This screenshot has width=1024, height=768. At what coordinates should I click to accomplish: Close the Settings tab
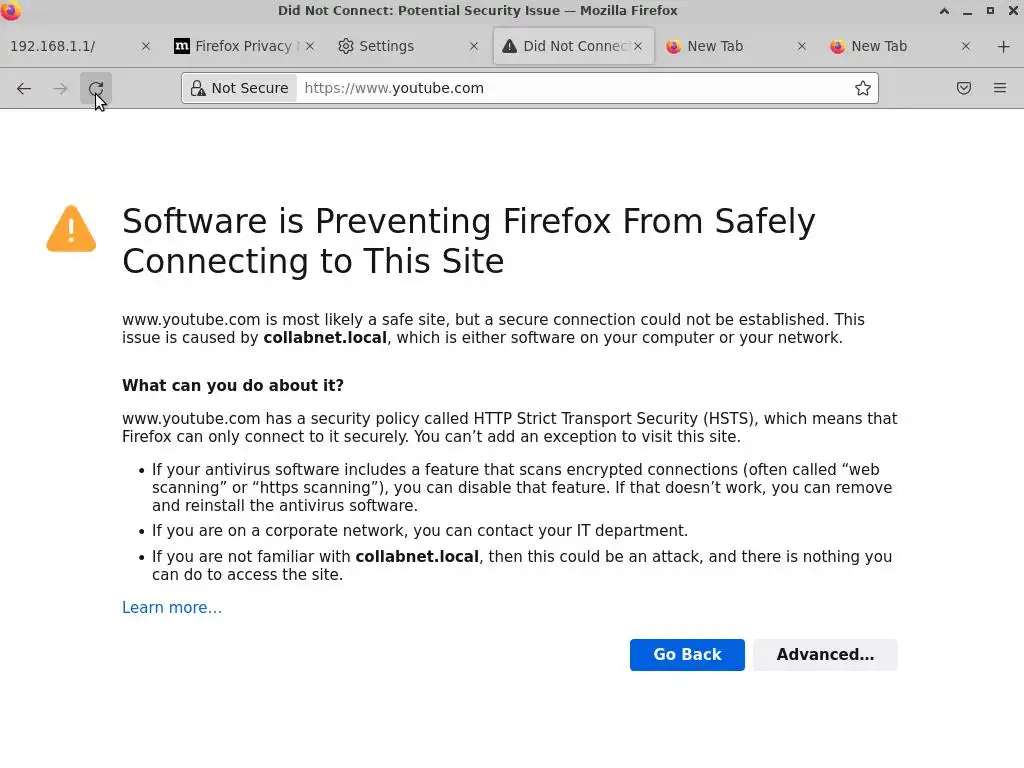click(x=474, y=46)
